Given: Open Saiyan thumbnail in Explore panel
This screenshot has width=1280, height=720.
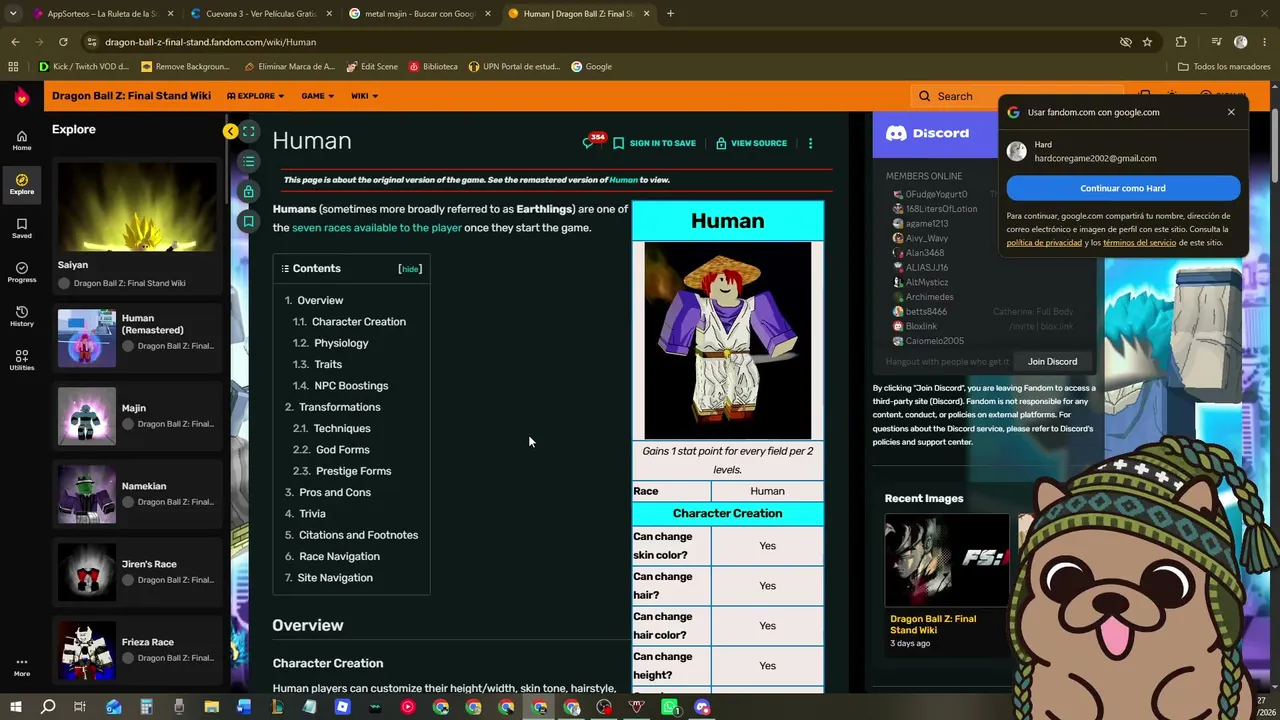Looking at the screenshot, I should pos(137,207).
